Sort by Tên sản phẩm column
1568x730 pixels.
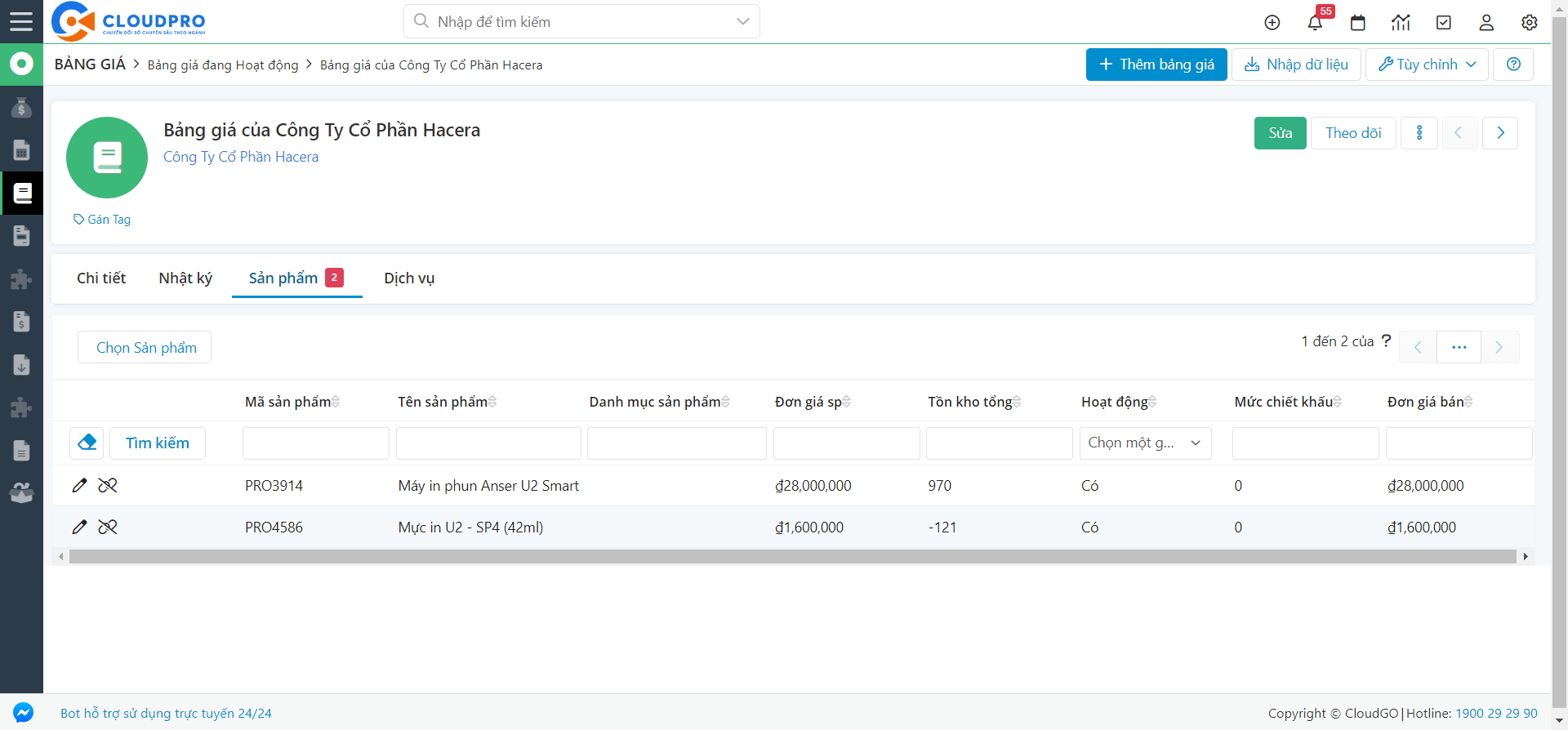tap(448, 402)
